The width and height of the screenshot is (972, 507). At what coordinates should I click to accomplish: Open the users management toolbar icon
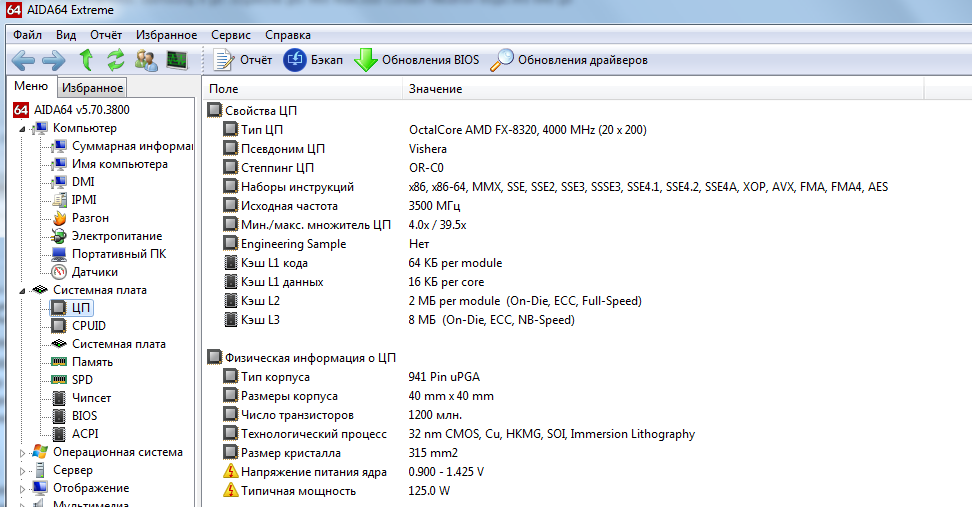(146, 60)
